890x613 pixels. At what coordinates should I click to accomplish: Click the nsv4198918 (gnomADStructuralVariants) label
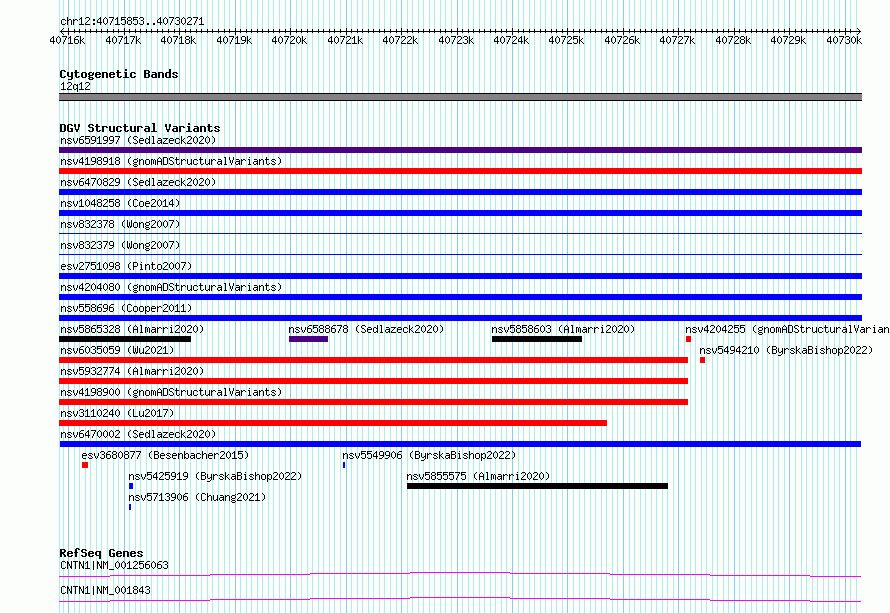click(171, 161)
